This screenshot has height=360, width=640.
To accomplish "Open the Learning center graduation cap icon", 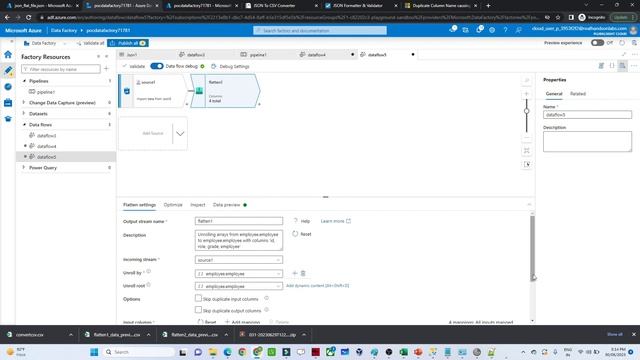I will pos(8,119).
